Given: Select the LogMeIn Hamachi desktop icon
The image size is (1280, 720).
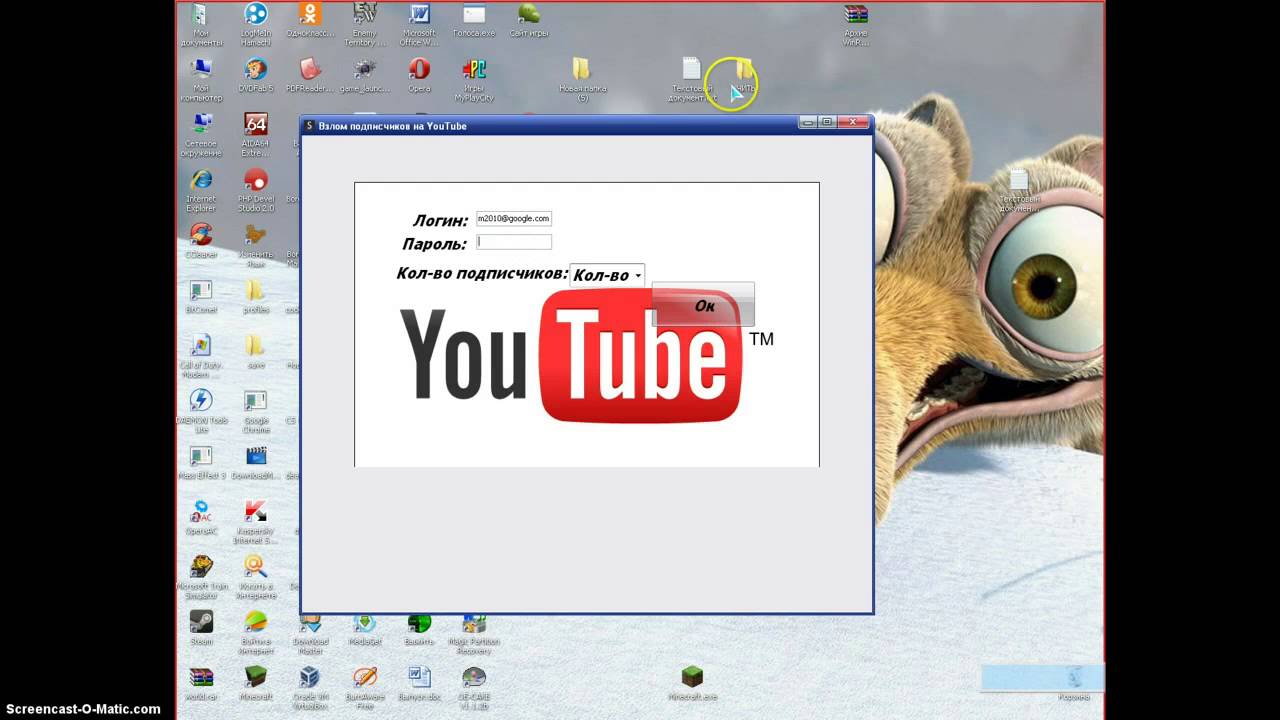Looking at the screenshot, I should pos(256,25).
